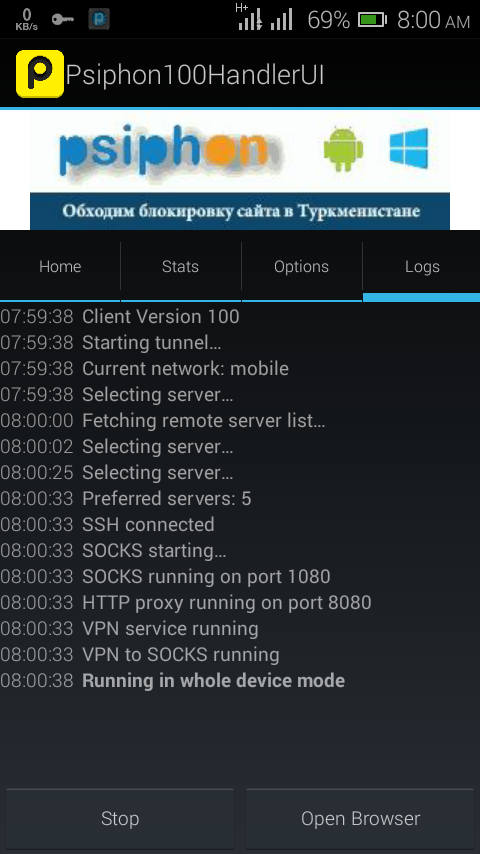Tap the yellow Psiphon app icon
This screenshot has width=480, height=854.
pyautogui.click(x=40, y=74)
